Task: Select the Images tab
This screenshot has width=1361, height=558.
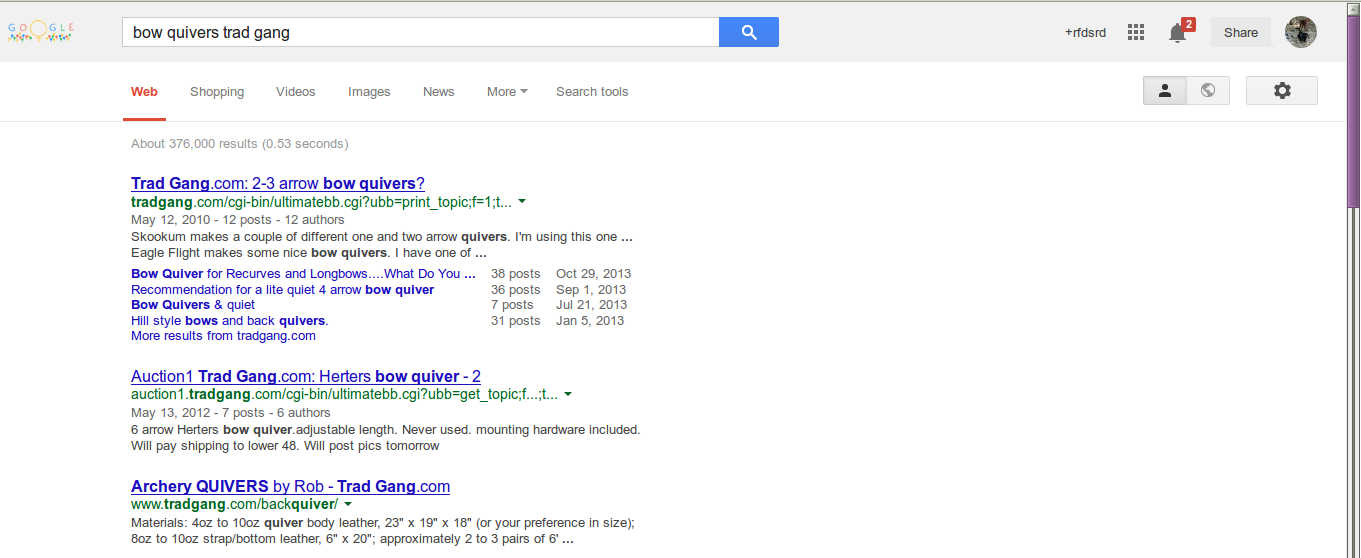Action: [369, 91]
